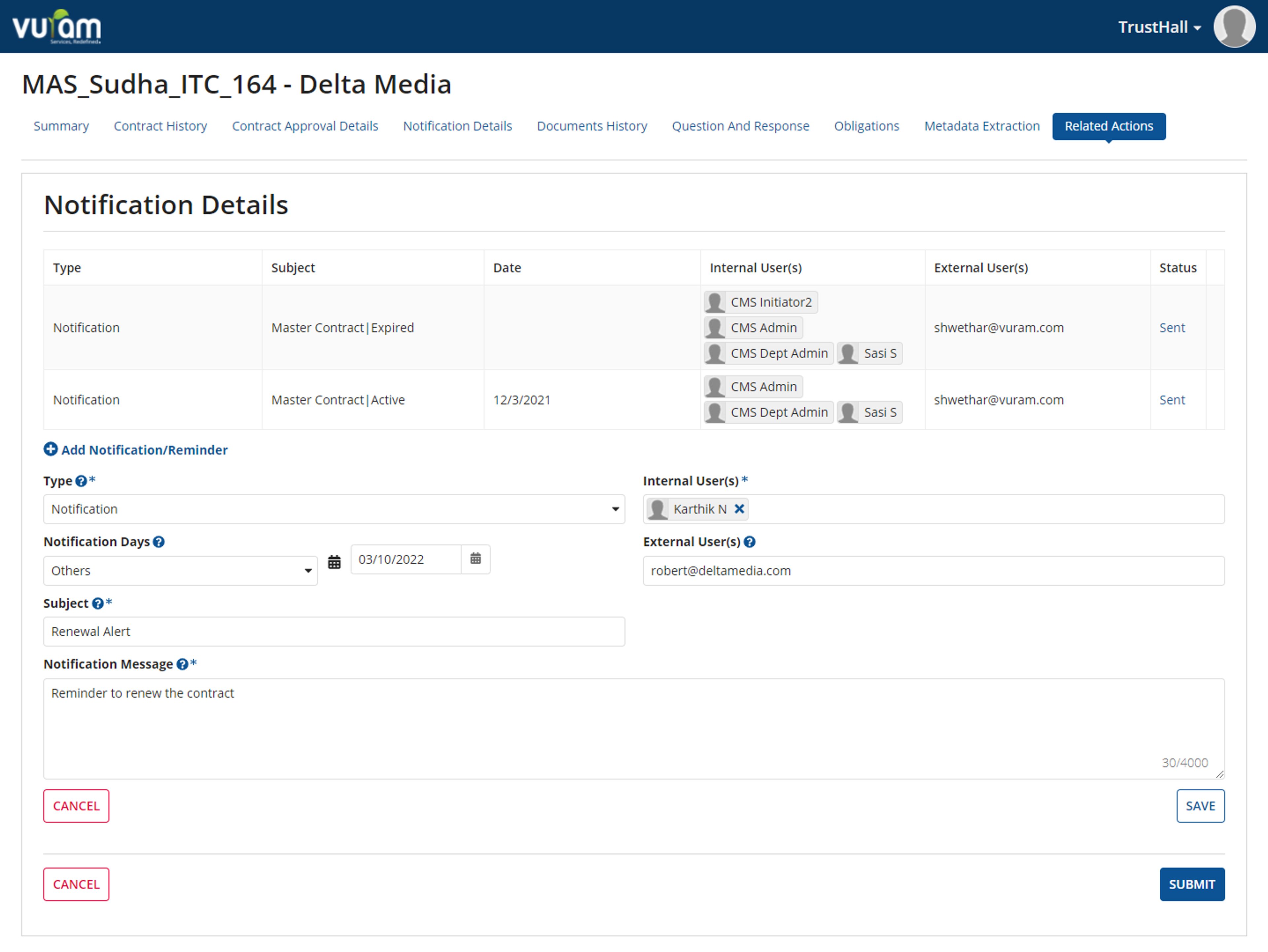Open Sent status for Master Contract|Expired

pyautogui.click(x=1172, y=327)
